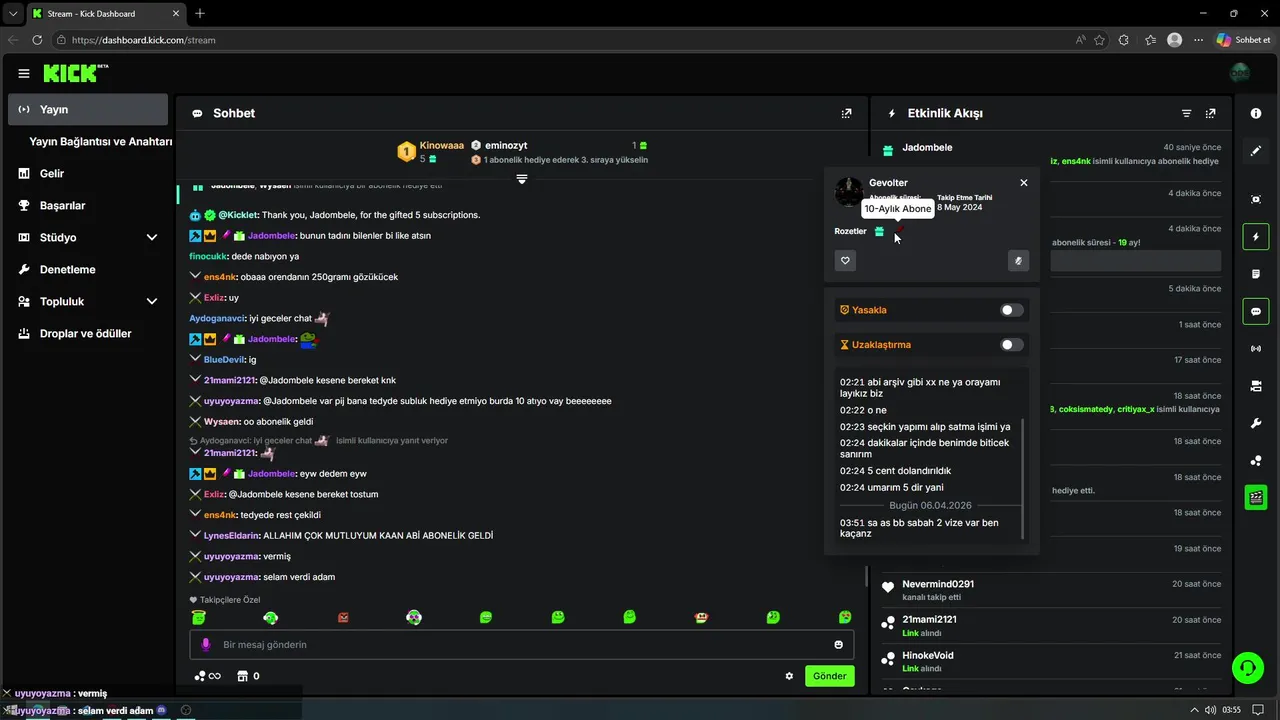Click the green headset support button

click(x=1247, y=666)
